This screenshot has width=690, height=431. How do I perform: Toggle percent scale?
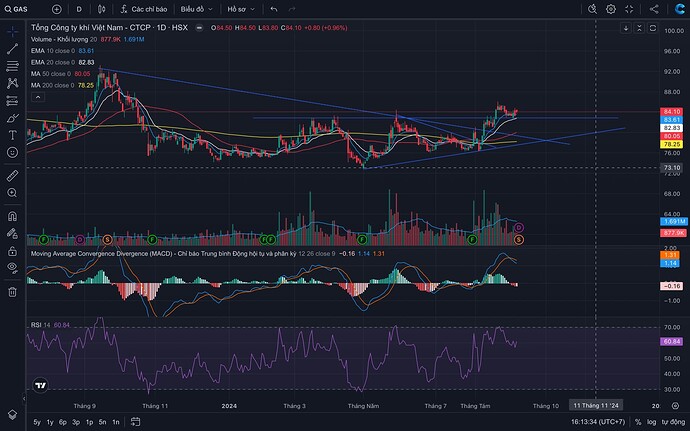(638, 422)
